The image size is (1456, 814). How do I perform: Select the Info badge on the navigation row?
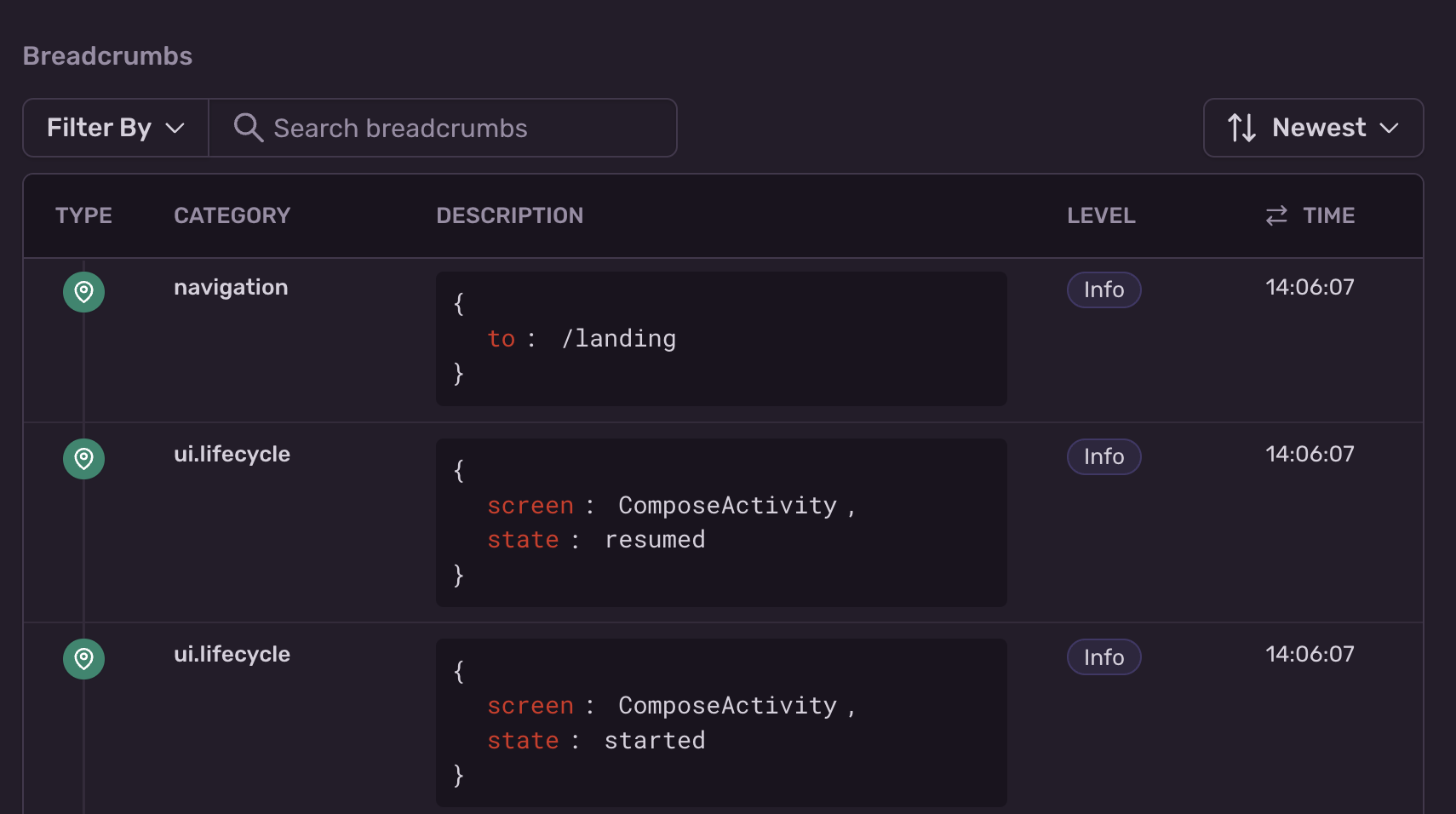pos(1103,289)
